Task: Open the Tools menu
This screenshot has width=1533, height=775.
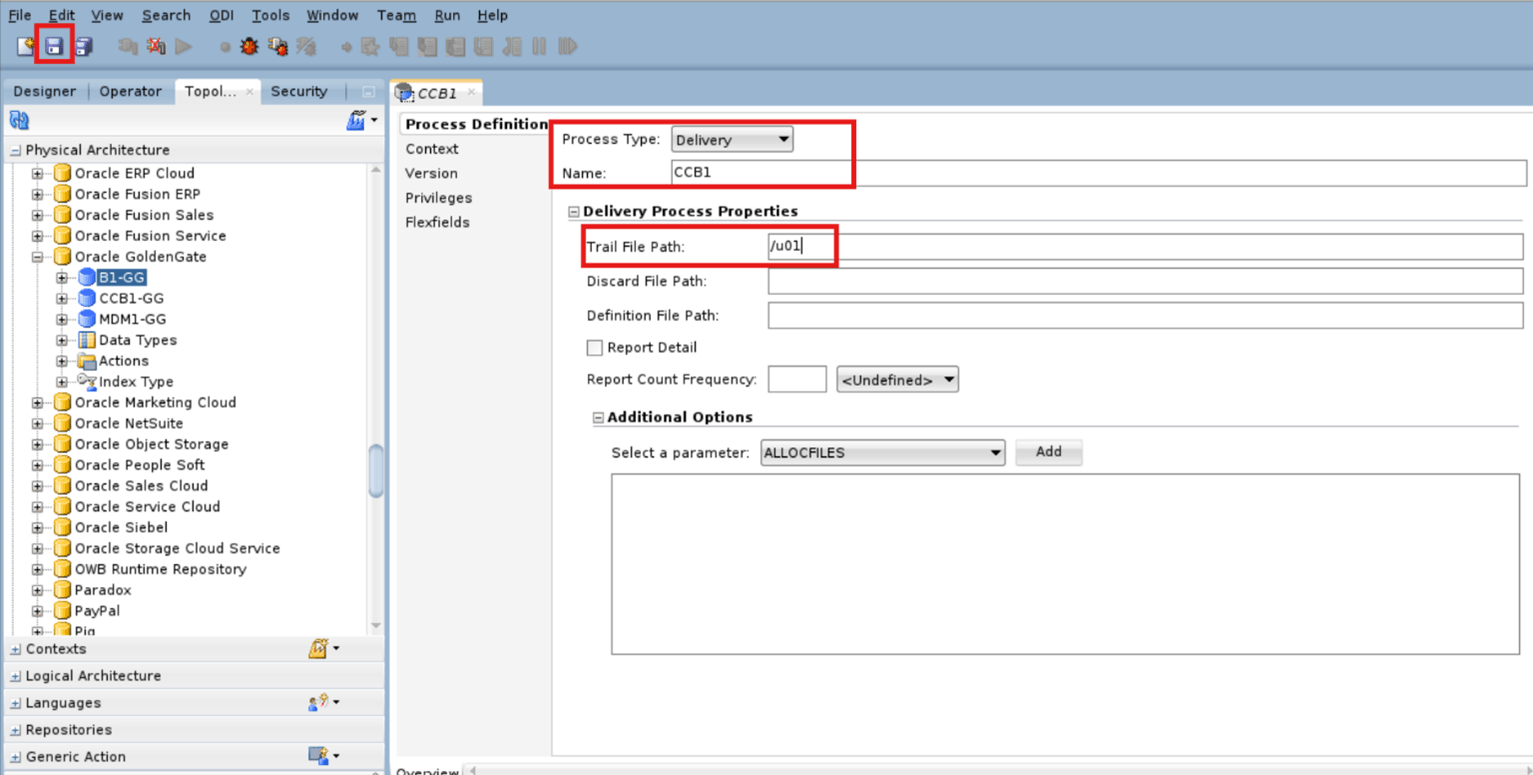Action: pyautogui.click(x=269, y=15)
